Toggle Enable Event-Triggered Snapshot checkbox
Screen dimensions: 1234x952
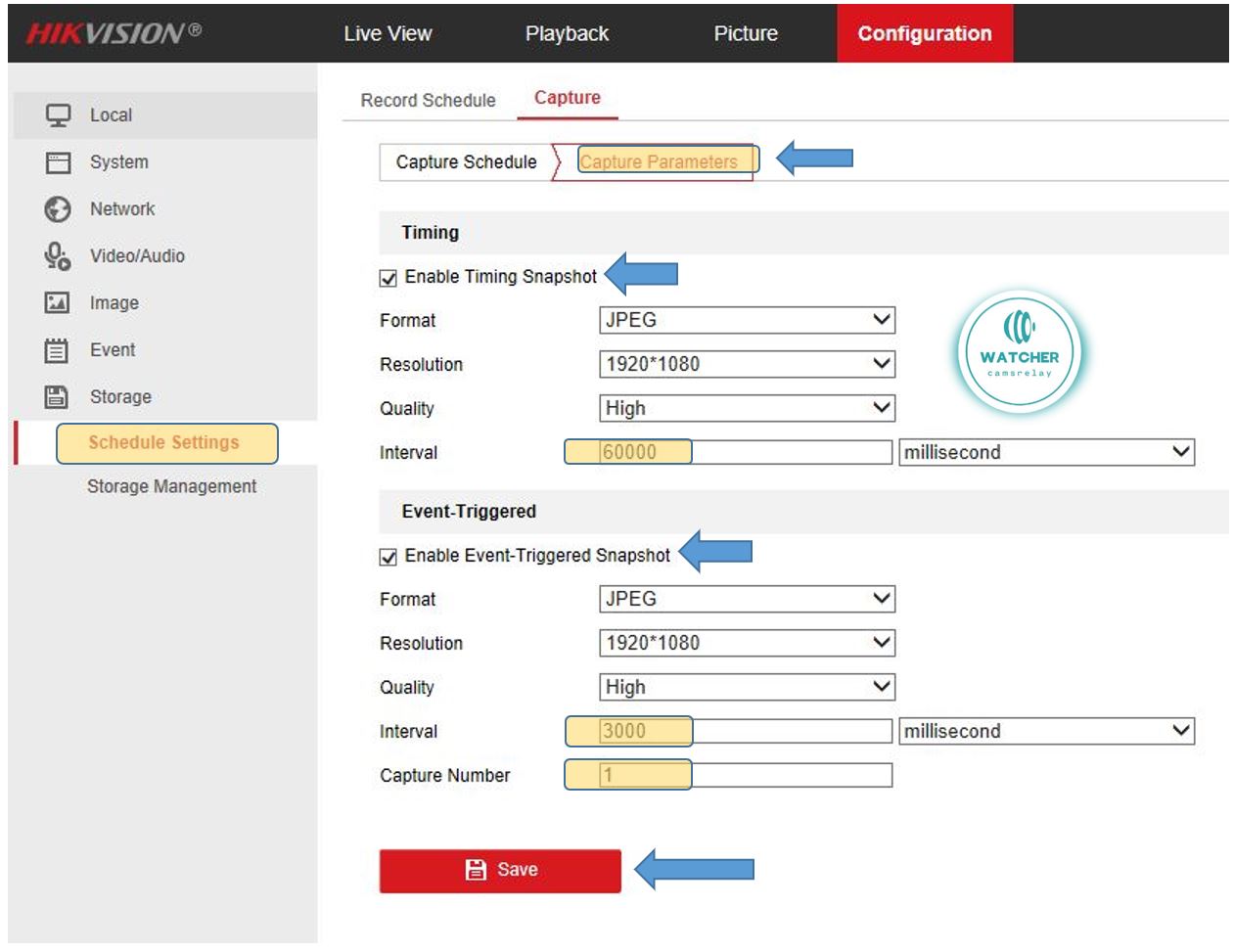388,557
